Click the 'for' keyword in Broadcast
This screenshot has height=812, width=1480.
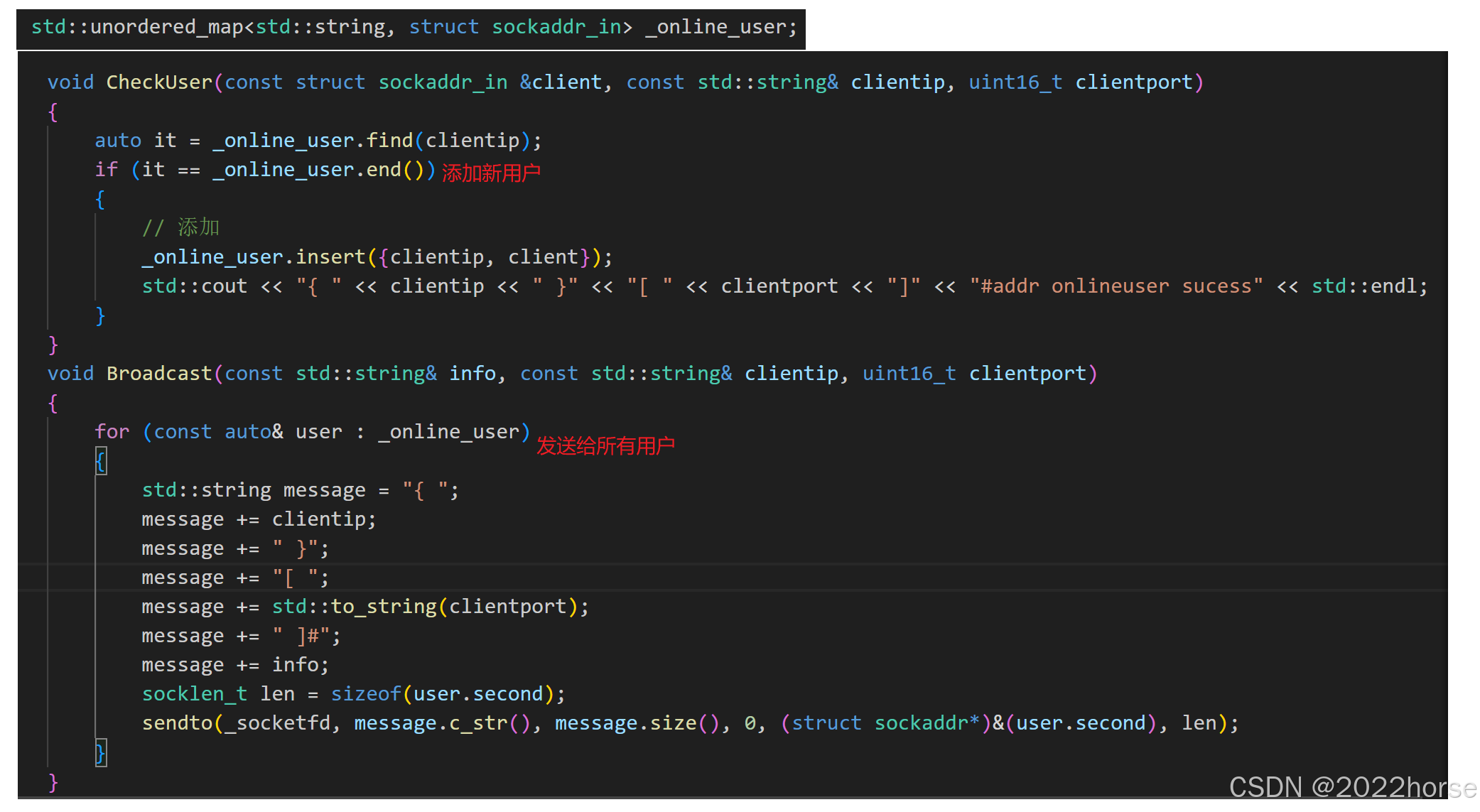[x=112, y=432]
